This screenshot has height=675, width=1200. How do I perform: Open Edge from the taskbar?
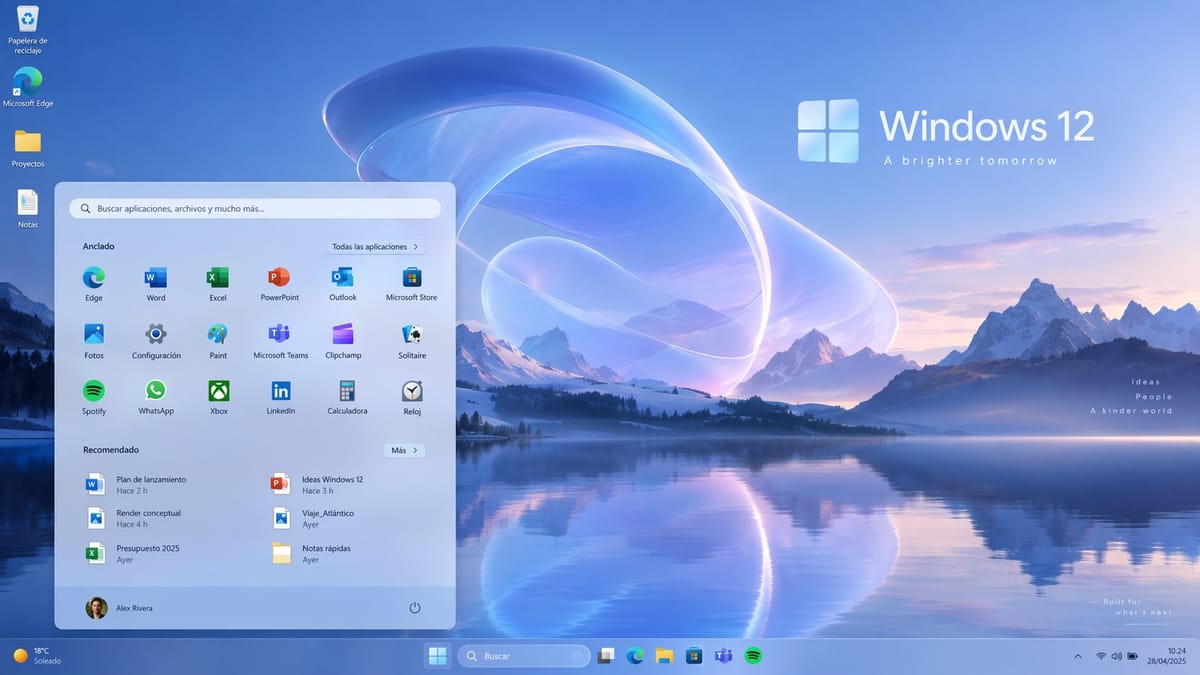pyautogui.click(x=635, y=656)
